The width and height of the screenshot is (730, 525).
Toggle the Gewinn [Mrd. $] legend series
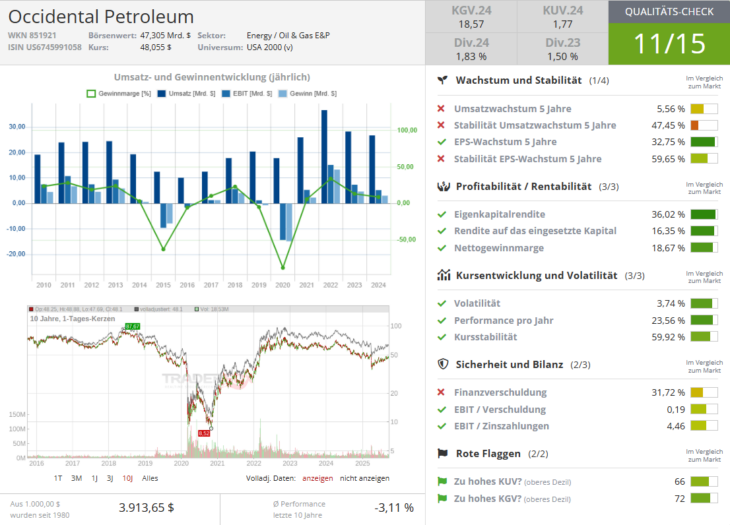pyautogui.click(x=307, y=94)
